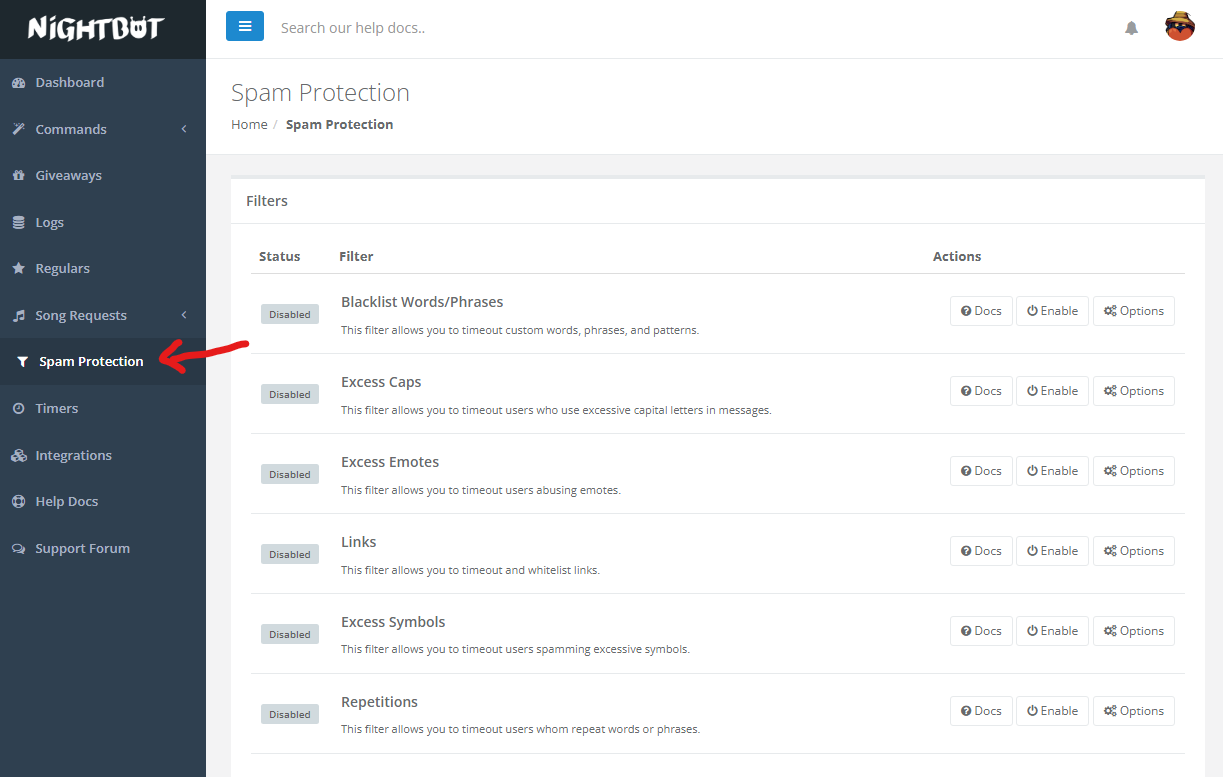Open Docs for Excess Caps

pyautogui.click(x=981, y=391)
